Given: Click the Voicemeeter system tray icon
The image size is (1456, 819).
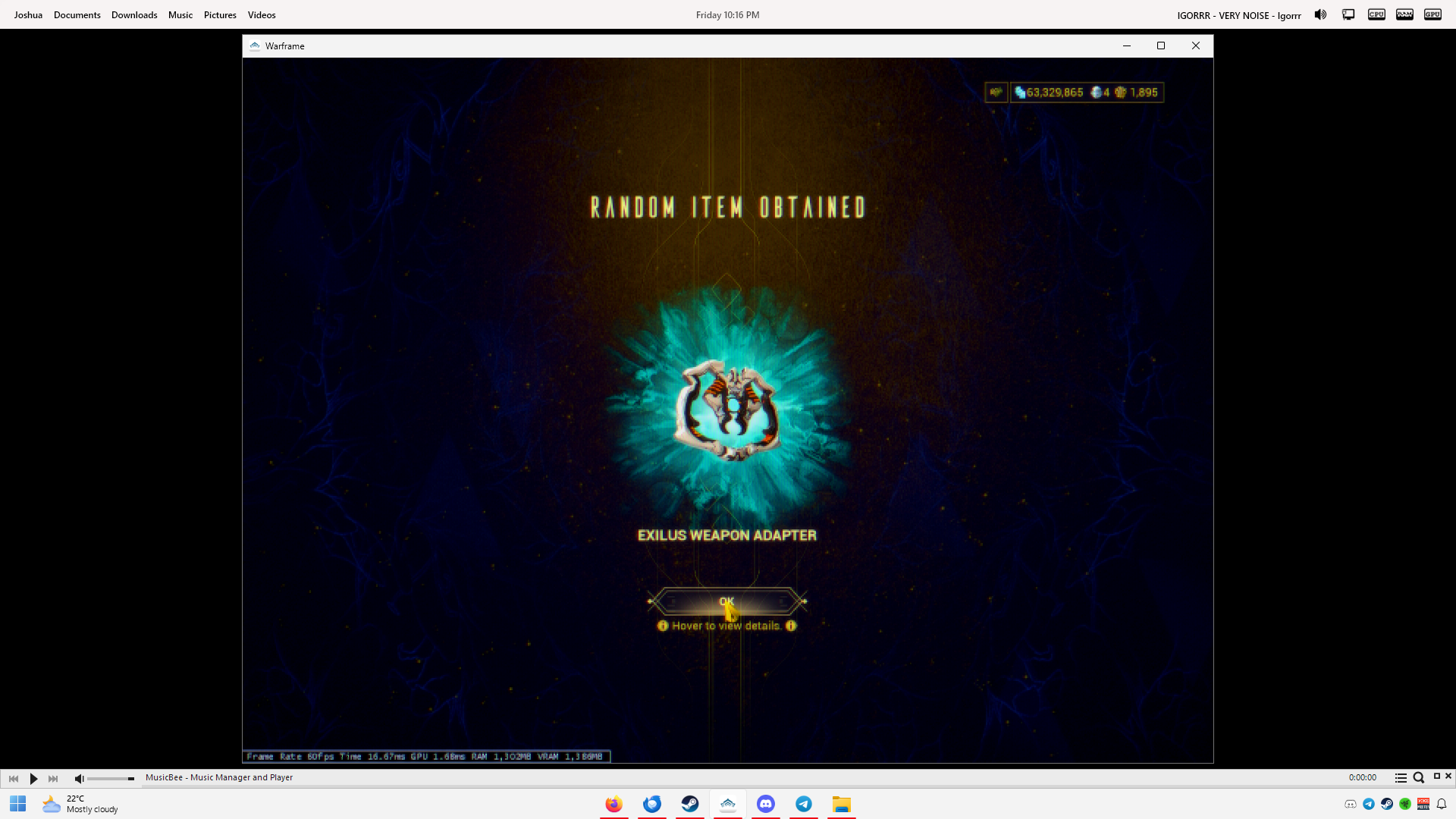Looking at the screenshot, I should [1423, 804].
